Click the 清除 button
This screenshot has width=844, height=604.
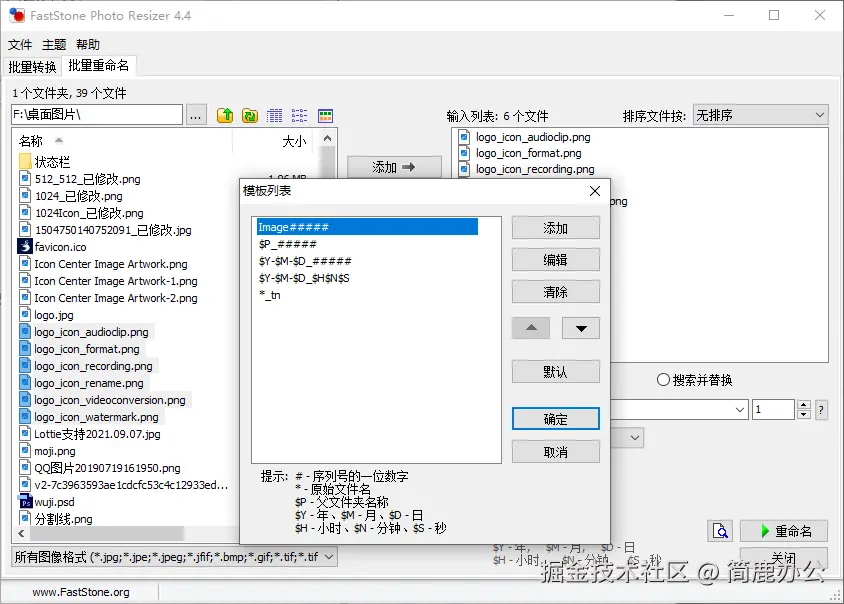(x=555, y=292)
